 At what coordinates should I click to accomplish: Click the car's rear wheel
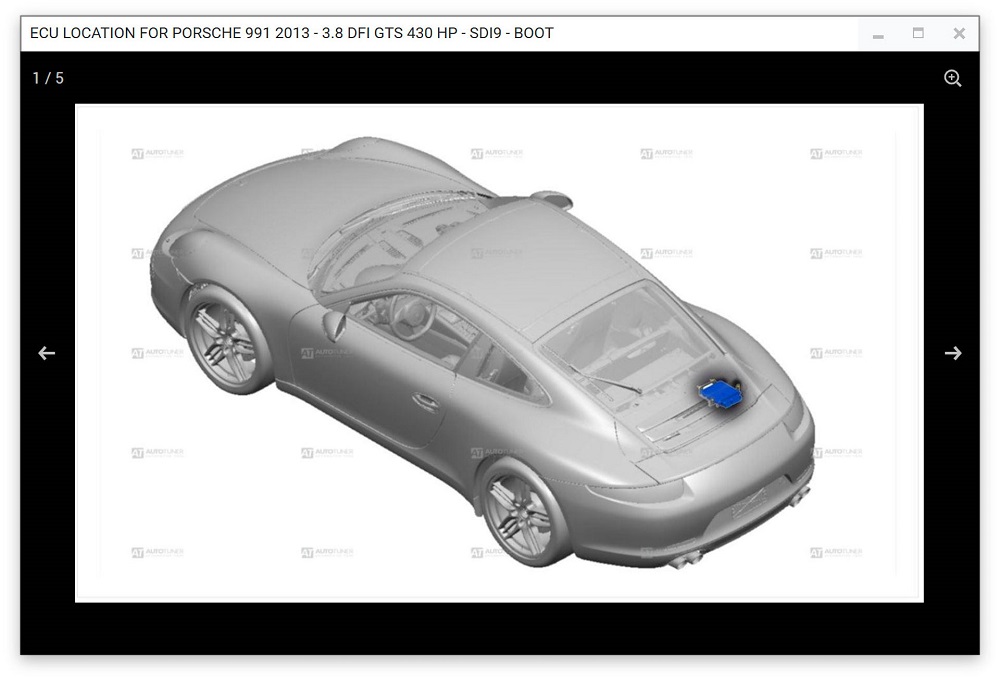521,514
